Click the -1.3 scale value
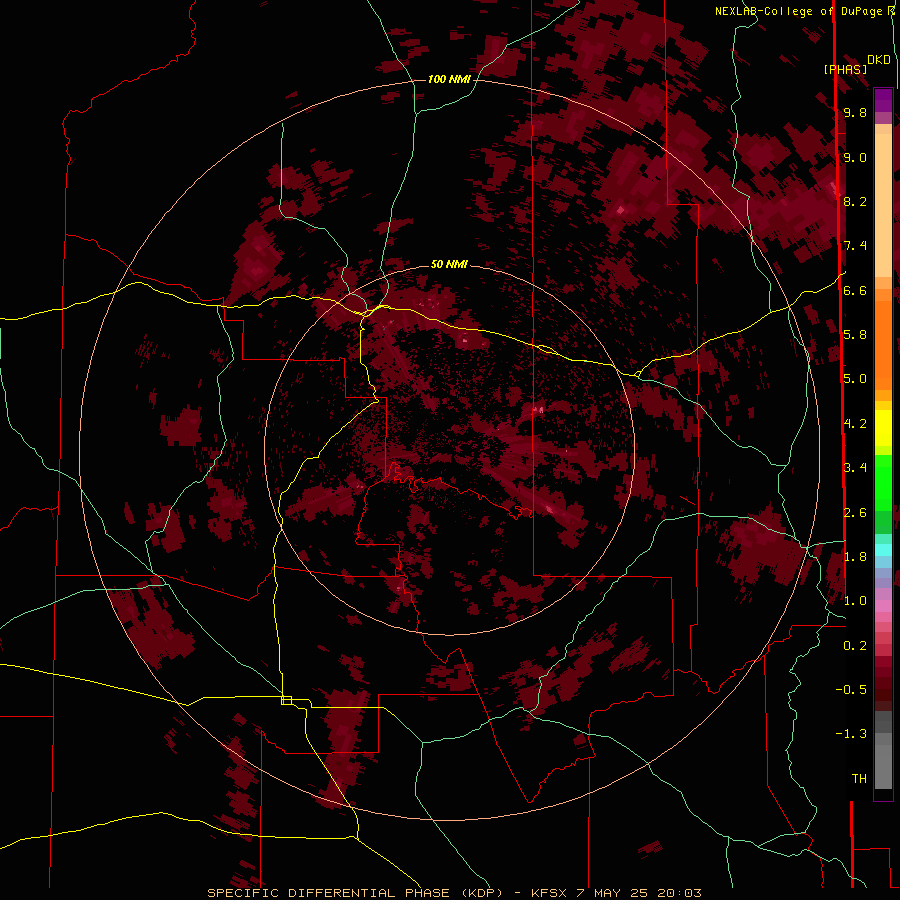 tap(851, 734)
